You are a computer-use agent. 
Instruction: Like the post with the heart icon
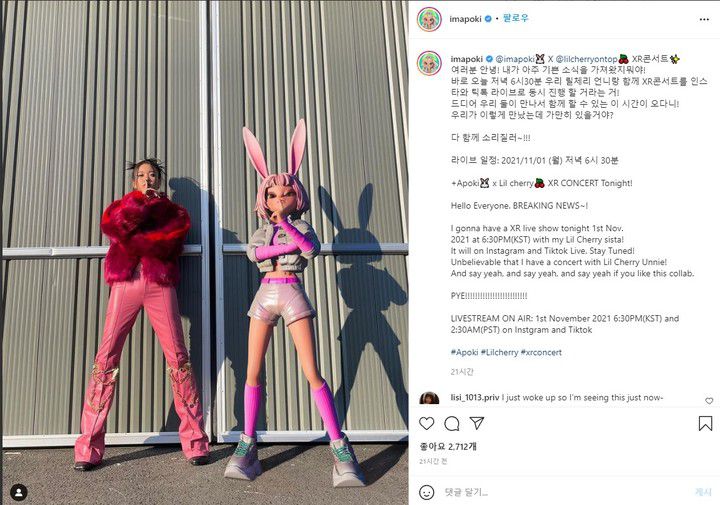coord(427,423)
